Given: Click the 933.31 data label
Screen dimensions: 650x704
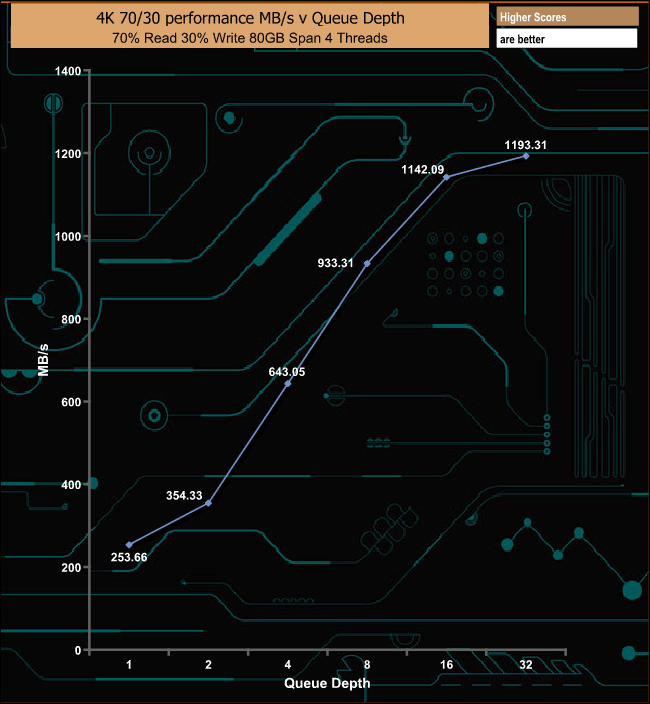Looking at the screenshot, I should [x=335, y=263].
